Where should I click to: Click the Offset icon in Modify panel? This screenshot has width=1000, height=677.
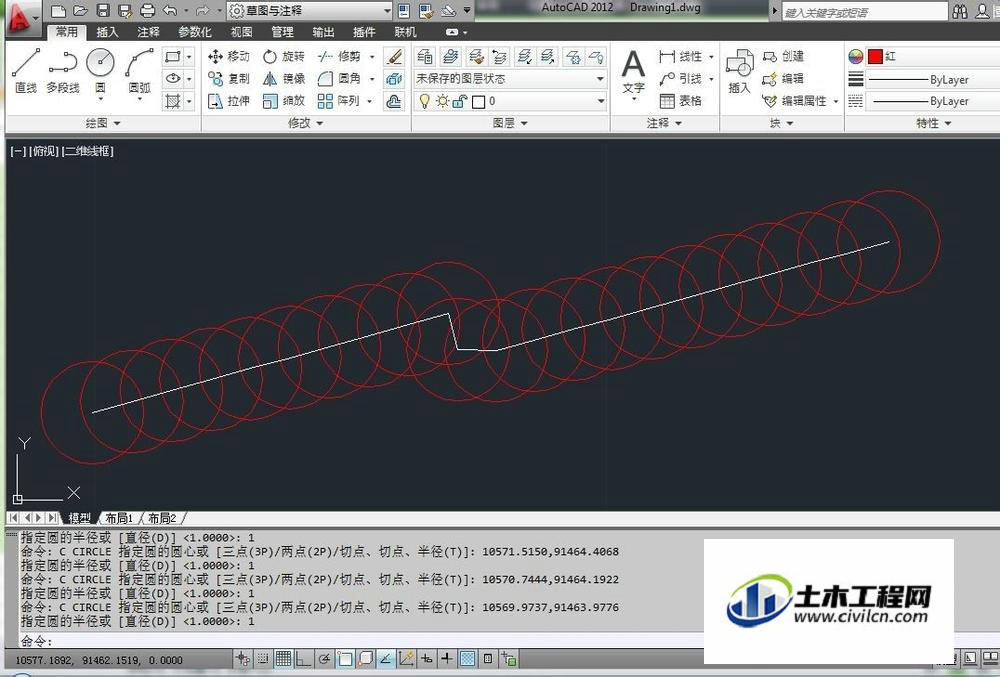tap(394, 101)
